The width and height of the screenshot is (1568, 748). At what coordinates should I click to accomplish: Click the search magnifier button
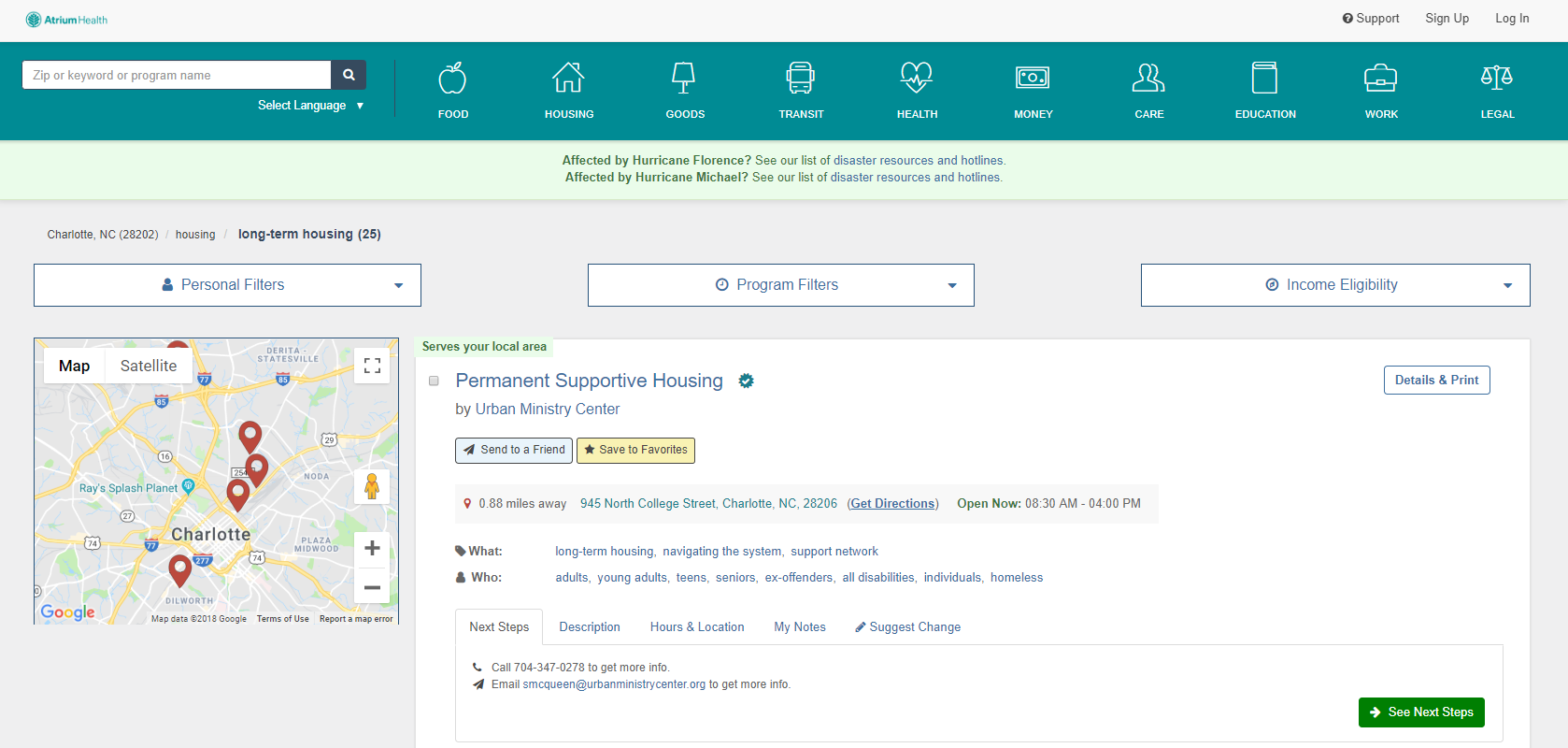click(x=349, y=75)
